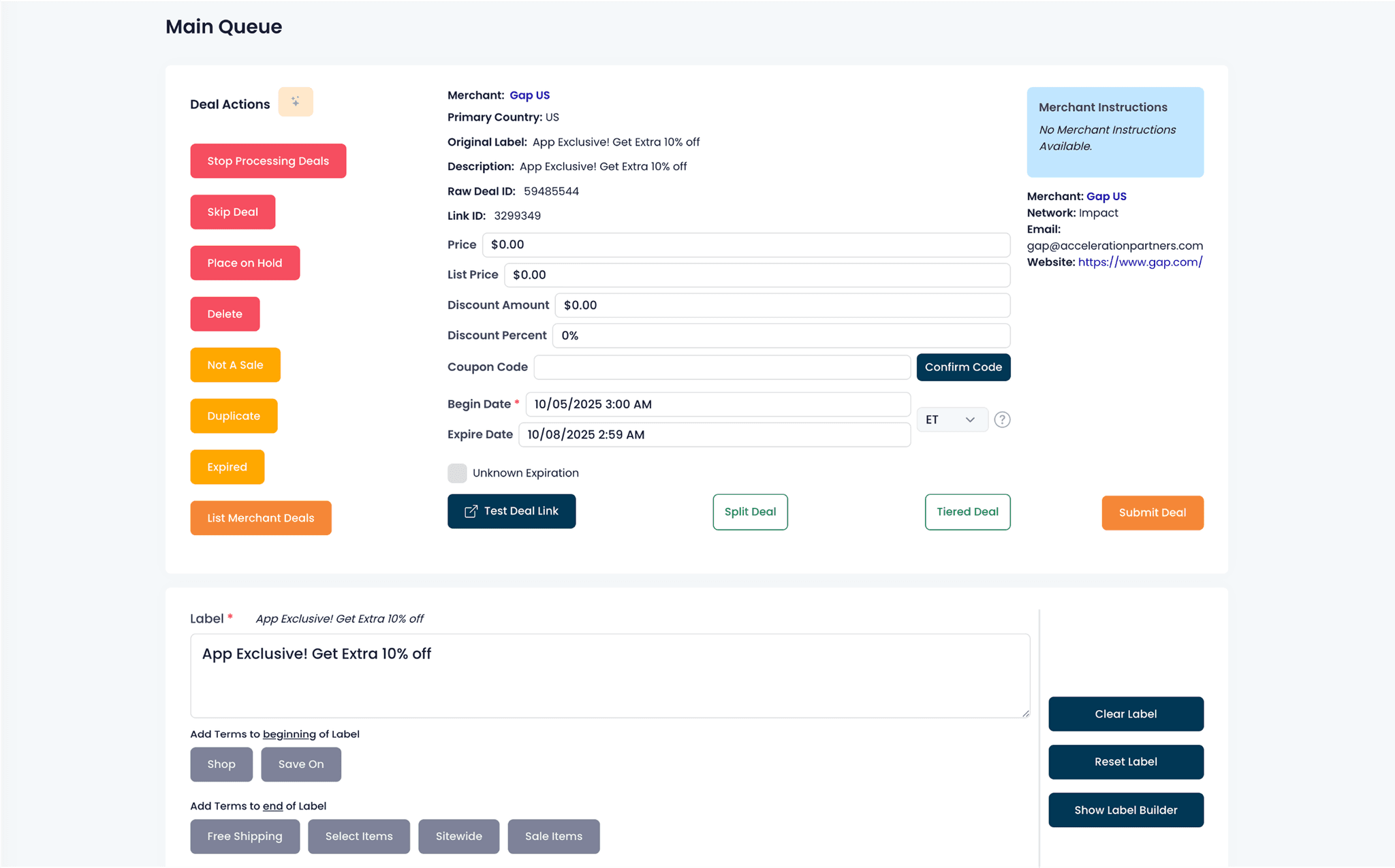Click Confirm Code button
Screen dimensions: 1395x868
point(964,368)
